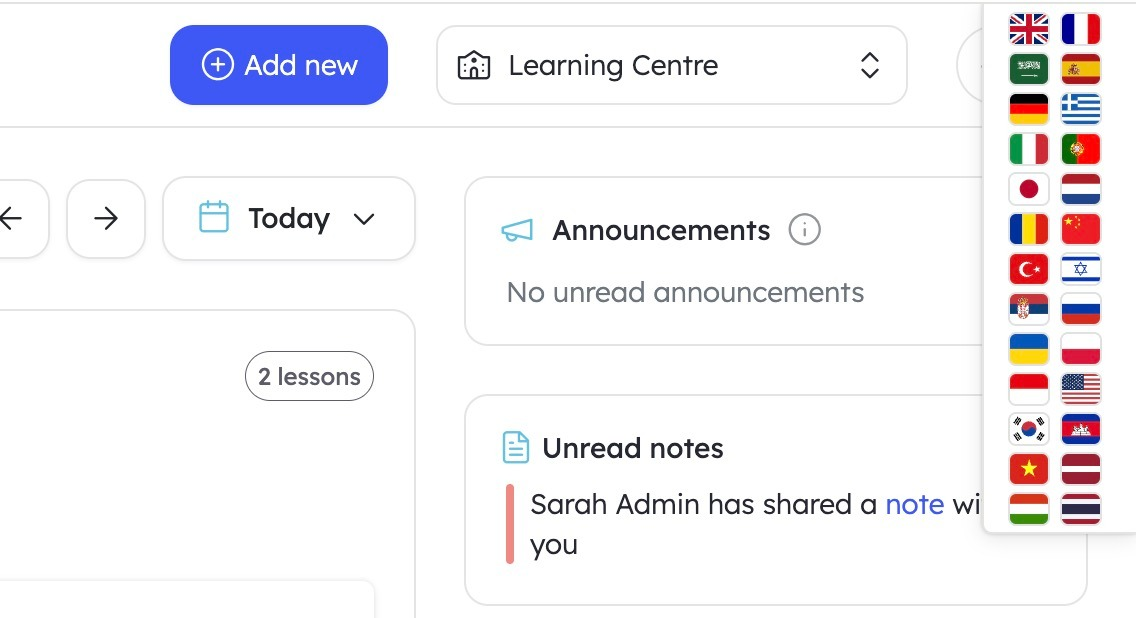1136x618 pixels.
Task: Select the Ukrainian flag
Action: (1029, 349)
